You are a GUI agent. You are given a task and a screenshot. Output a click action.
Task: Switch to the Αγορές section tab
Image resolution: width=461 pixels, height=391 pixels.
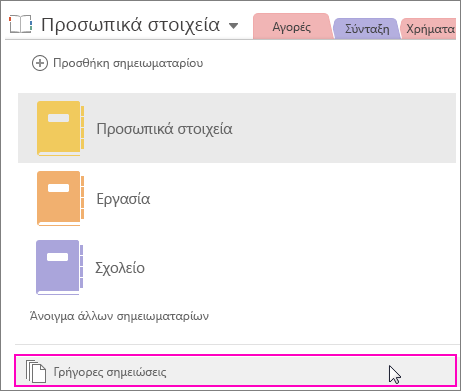(x=292, y=27)
